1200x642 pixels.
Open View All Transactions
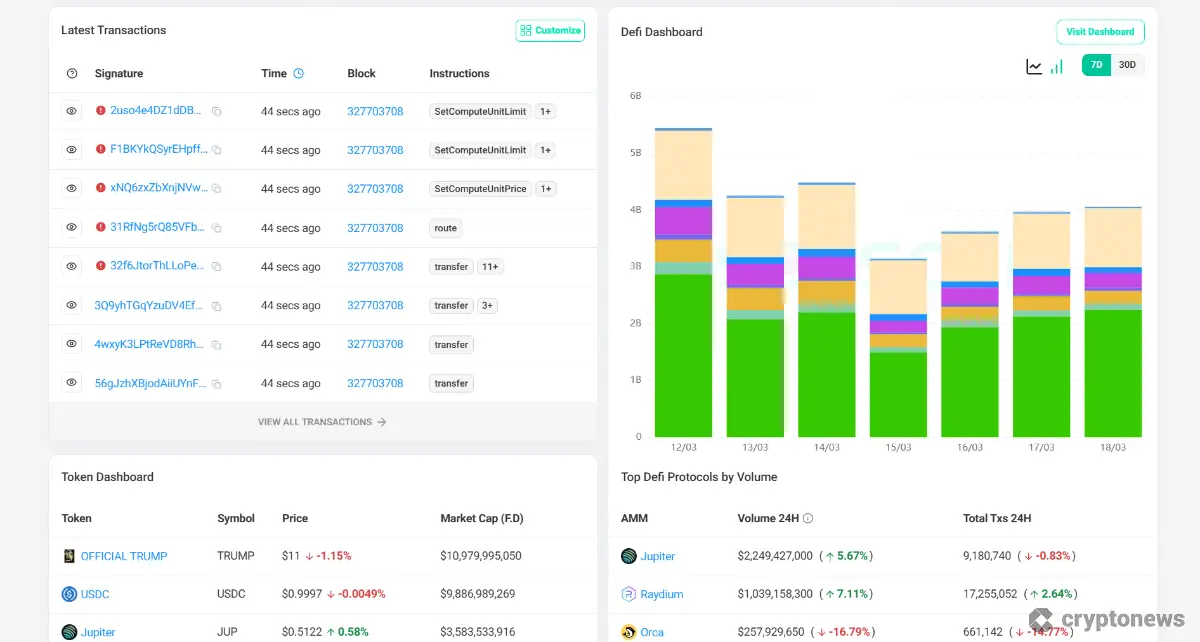coord(322,422)
